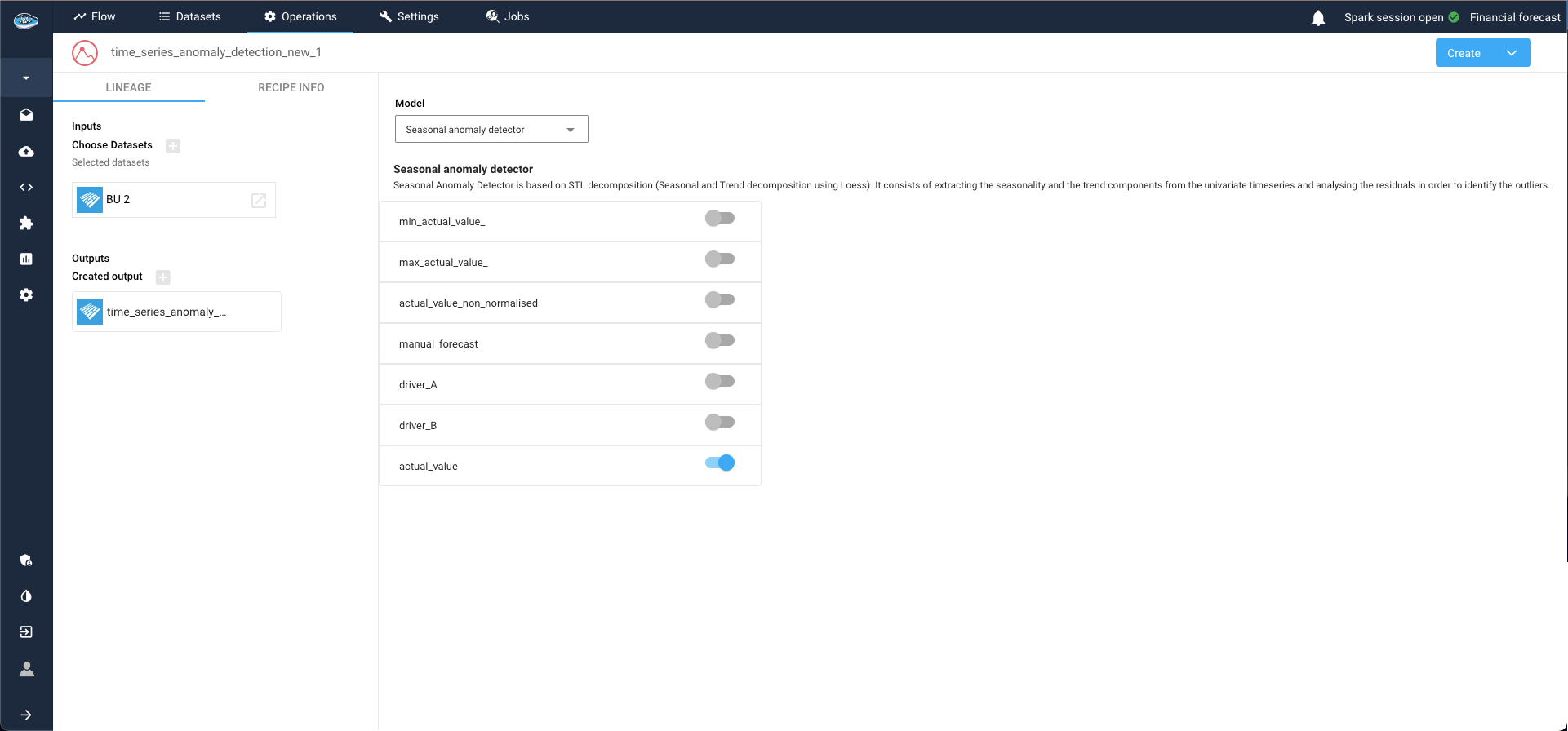The image size is (1568, 731).
Task: Click the user profile sidebar icon
Action: point(26,670)
